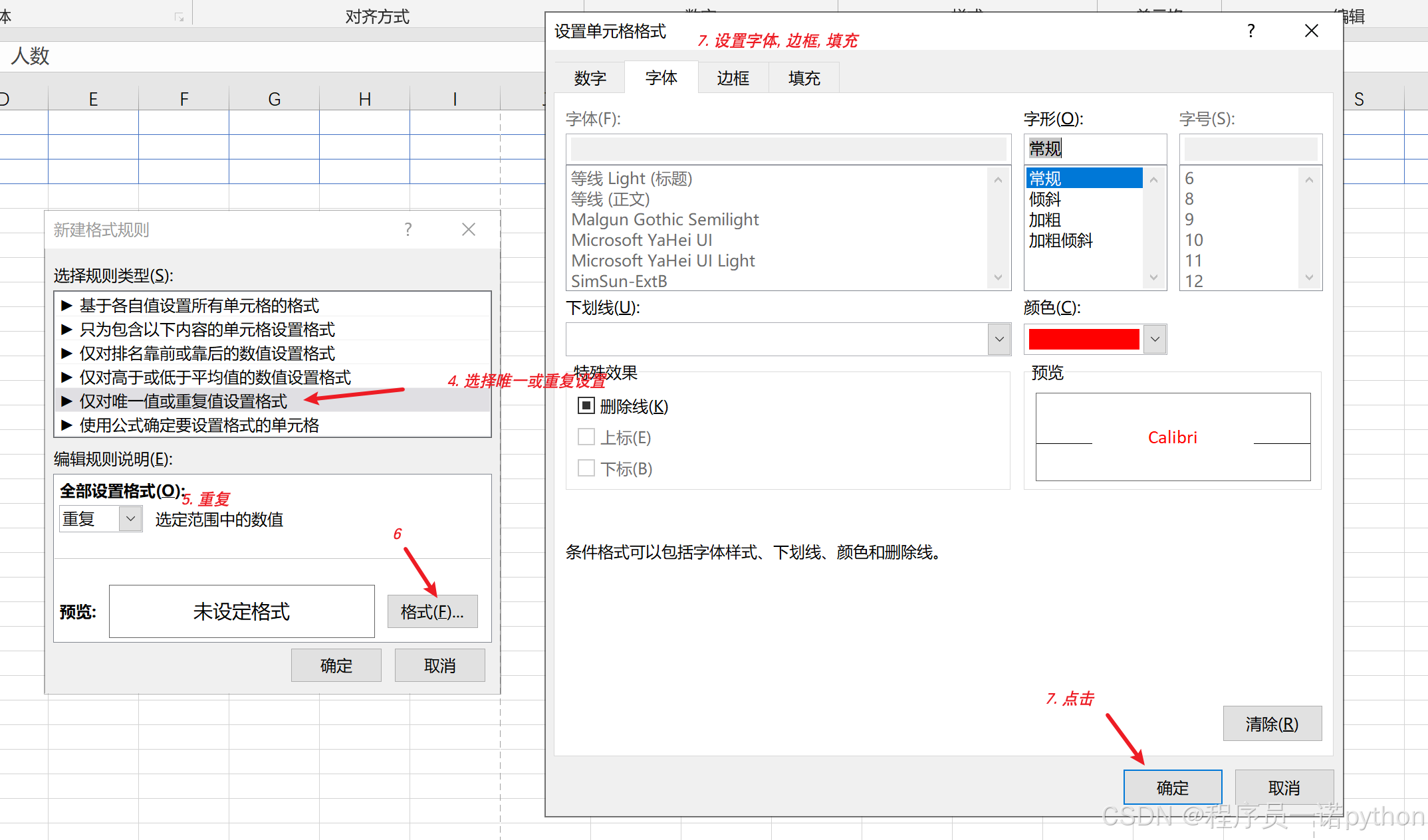Viewport: 1428px width, 840px height.
Task: Click the alignment group dialog launcher icon
Action: [179, 17]
